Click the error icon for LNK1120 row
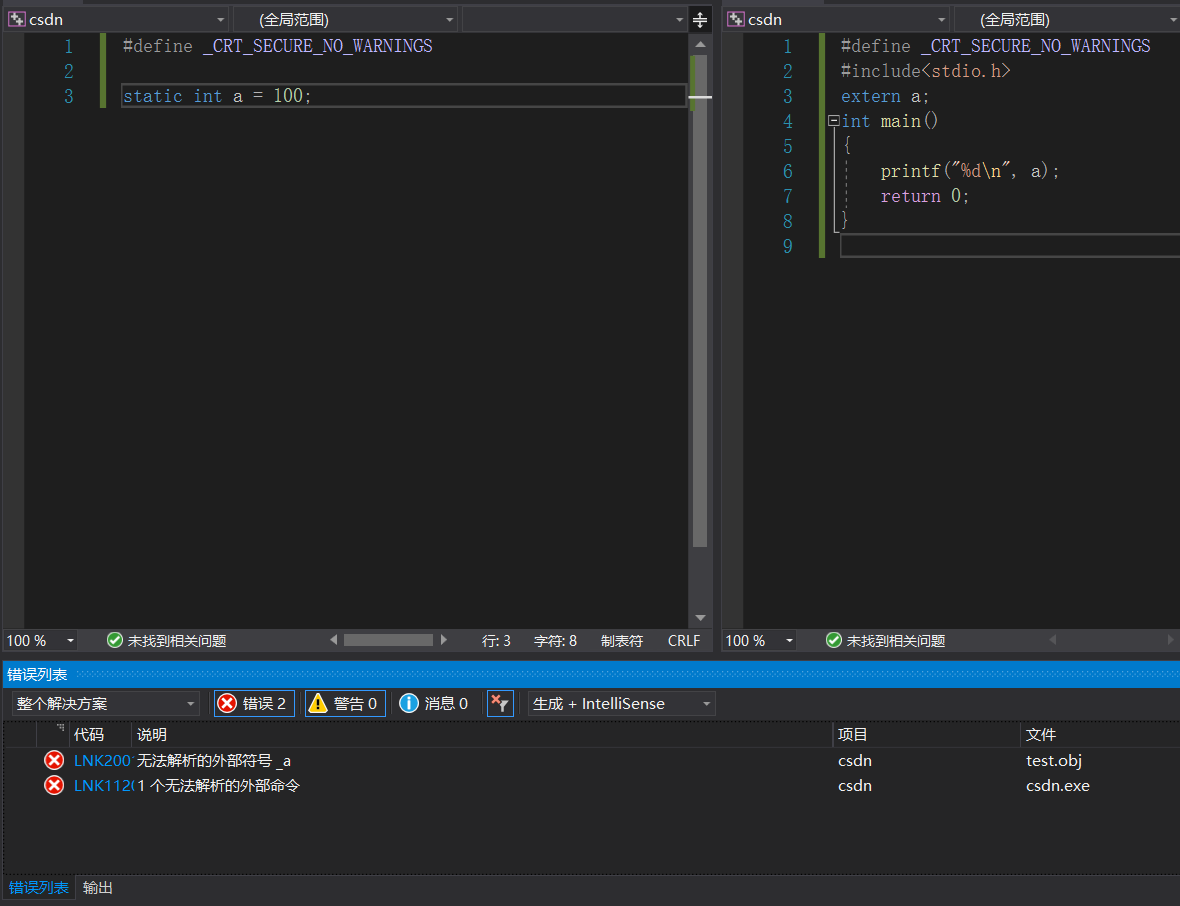 pyautogui.click(x=54, y=785)
